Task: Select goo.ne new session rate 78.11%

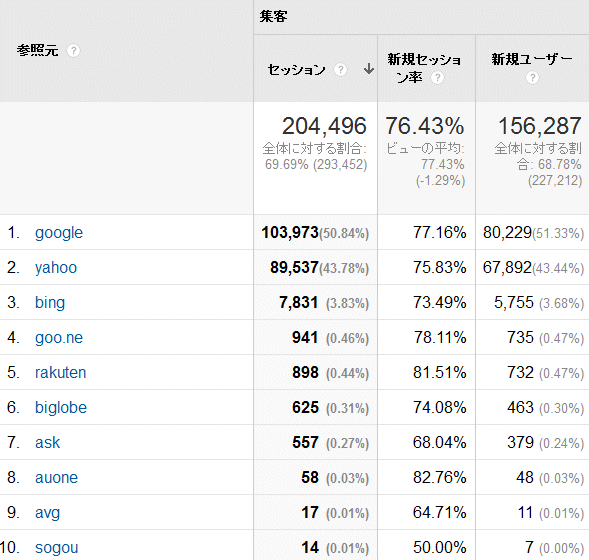Action: click(x=439, y=337)
